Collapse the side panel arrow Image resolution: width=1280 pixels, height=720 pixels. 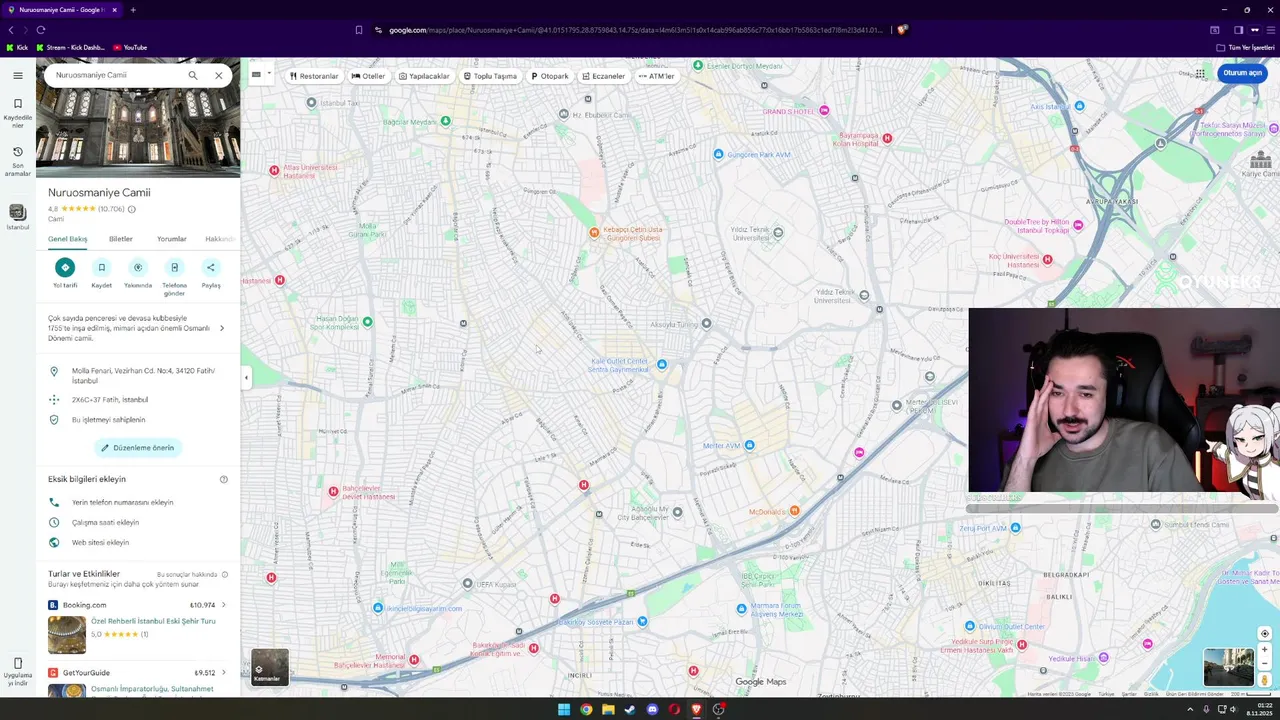point(246,377)
